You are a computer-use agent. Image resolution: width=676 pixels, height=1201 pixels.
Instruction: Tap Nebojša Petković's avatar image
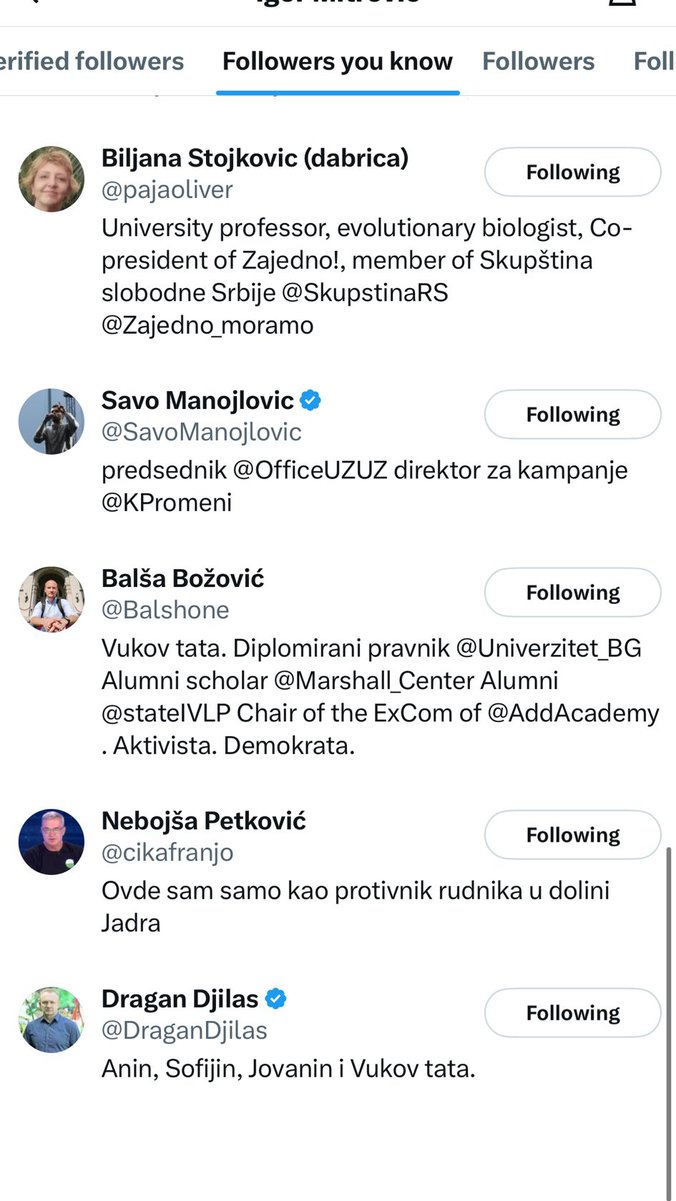51,842
